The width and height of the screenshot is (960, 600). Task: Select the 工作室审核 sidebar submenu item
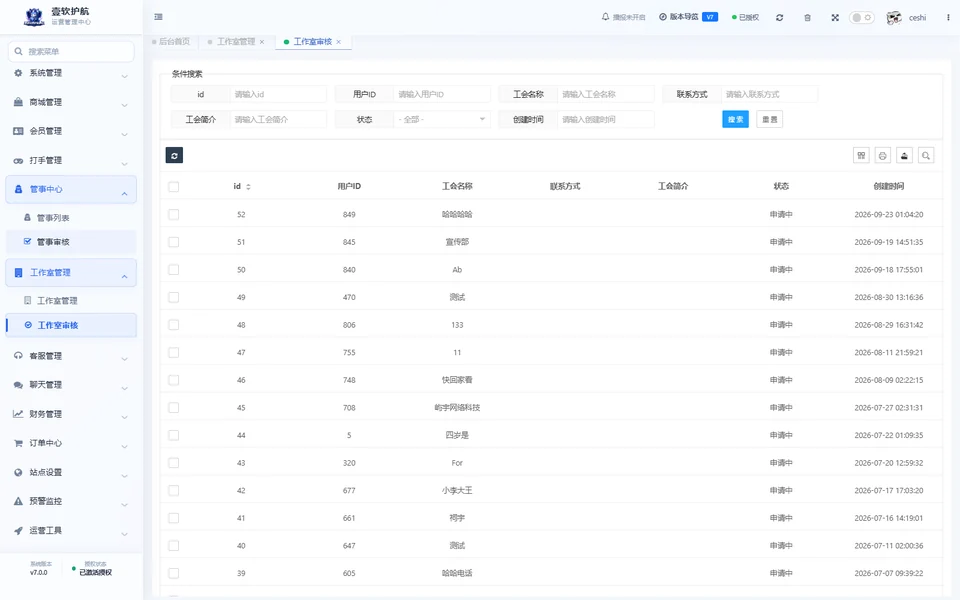pos(71,325)
